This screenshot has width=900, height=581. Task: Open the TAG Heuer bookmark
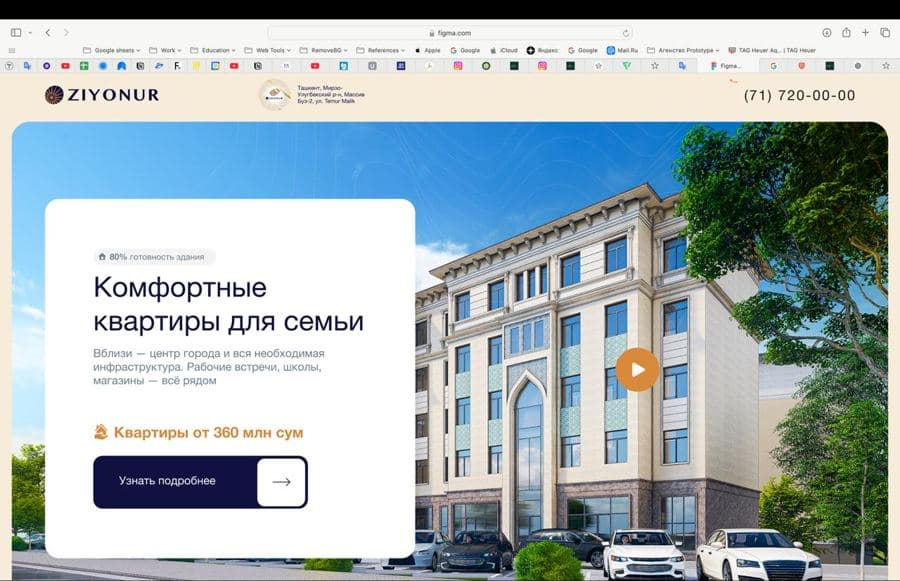coord(772,51)
